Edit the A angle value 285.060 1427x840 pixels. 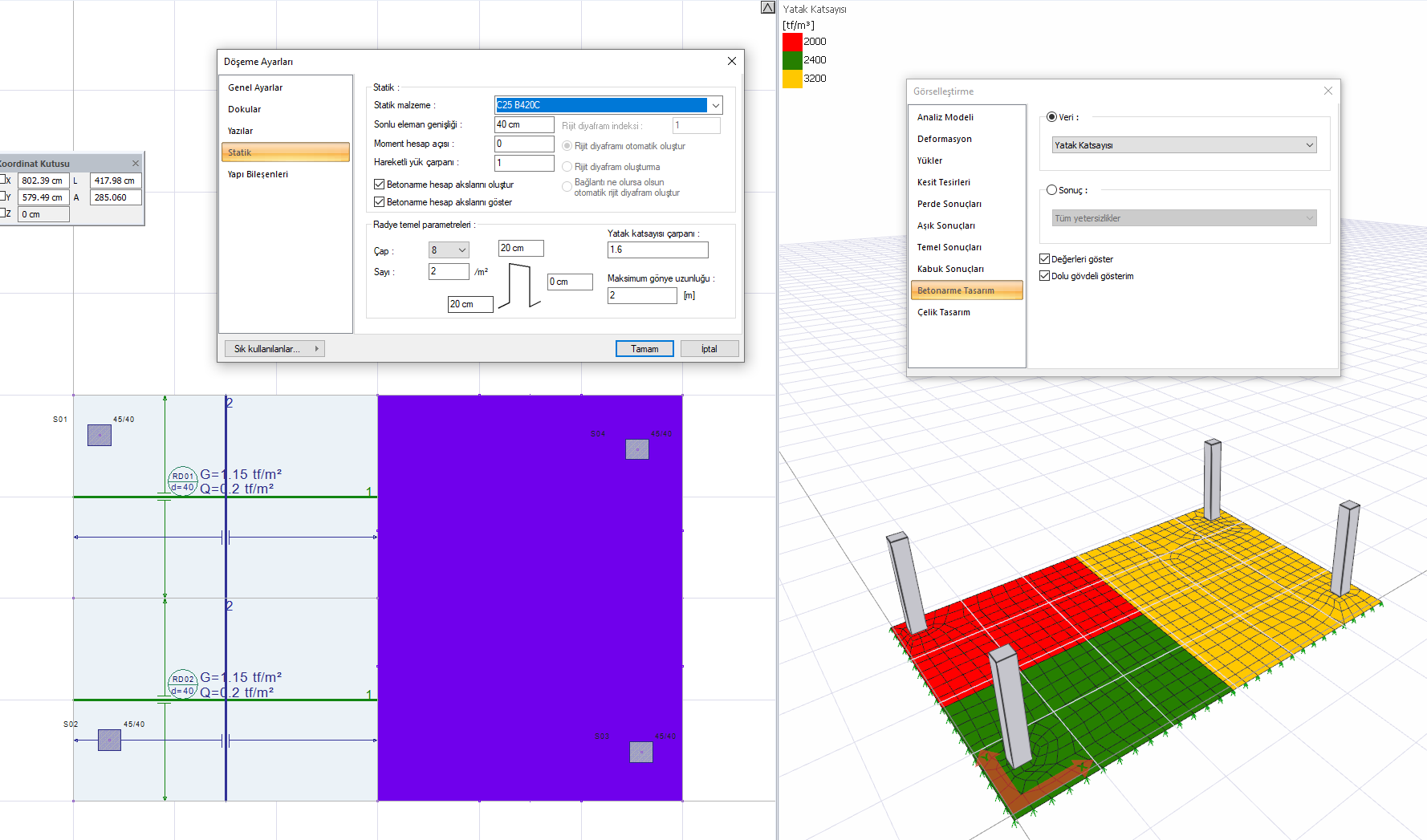pos(116,197)
